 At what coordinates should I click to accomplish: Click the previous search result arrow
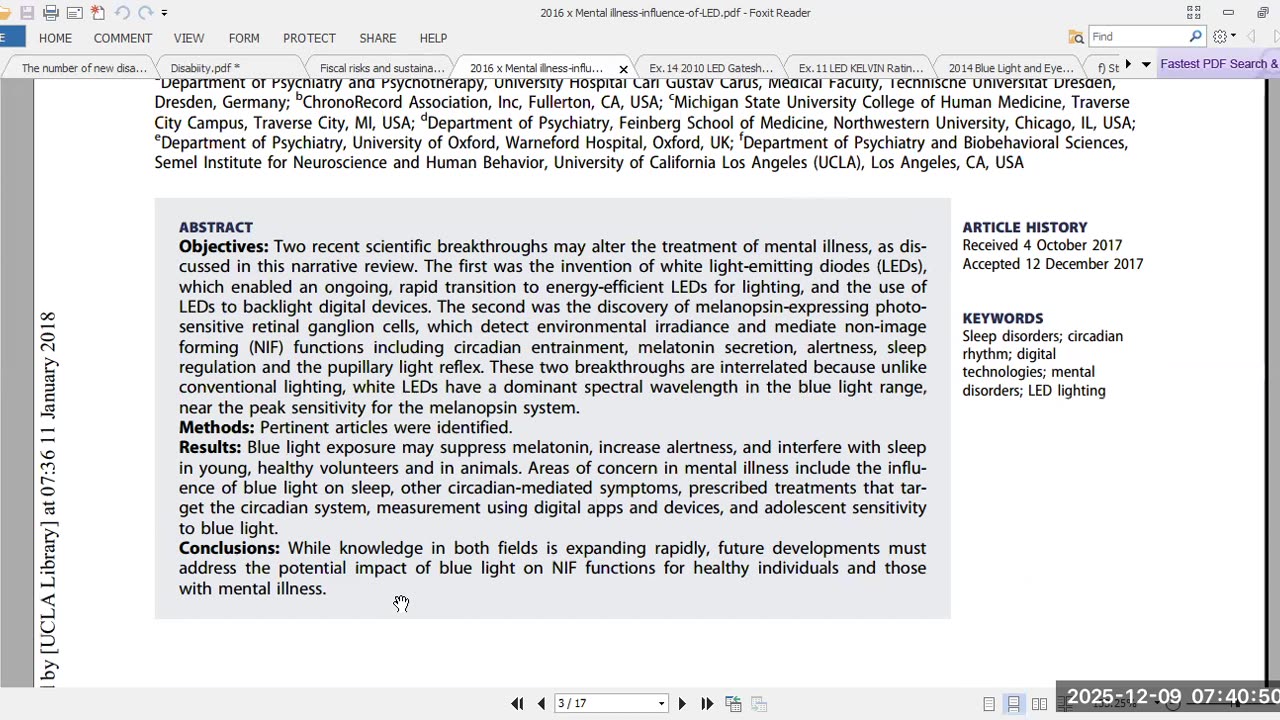coord(1250,37)
